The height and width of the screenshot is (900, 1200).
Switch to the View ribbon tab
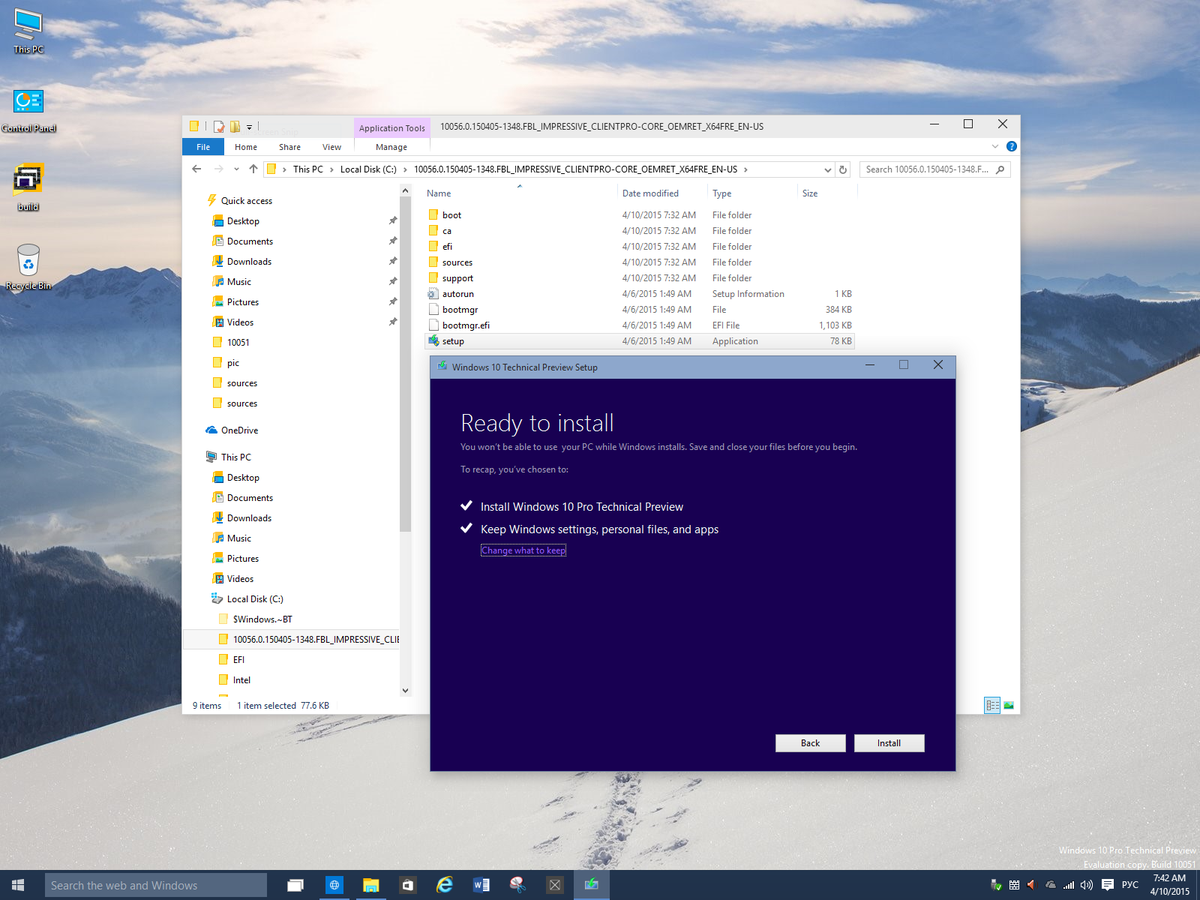[331, 147]
